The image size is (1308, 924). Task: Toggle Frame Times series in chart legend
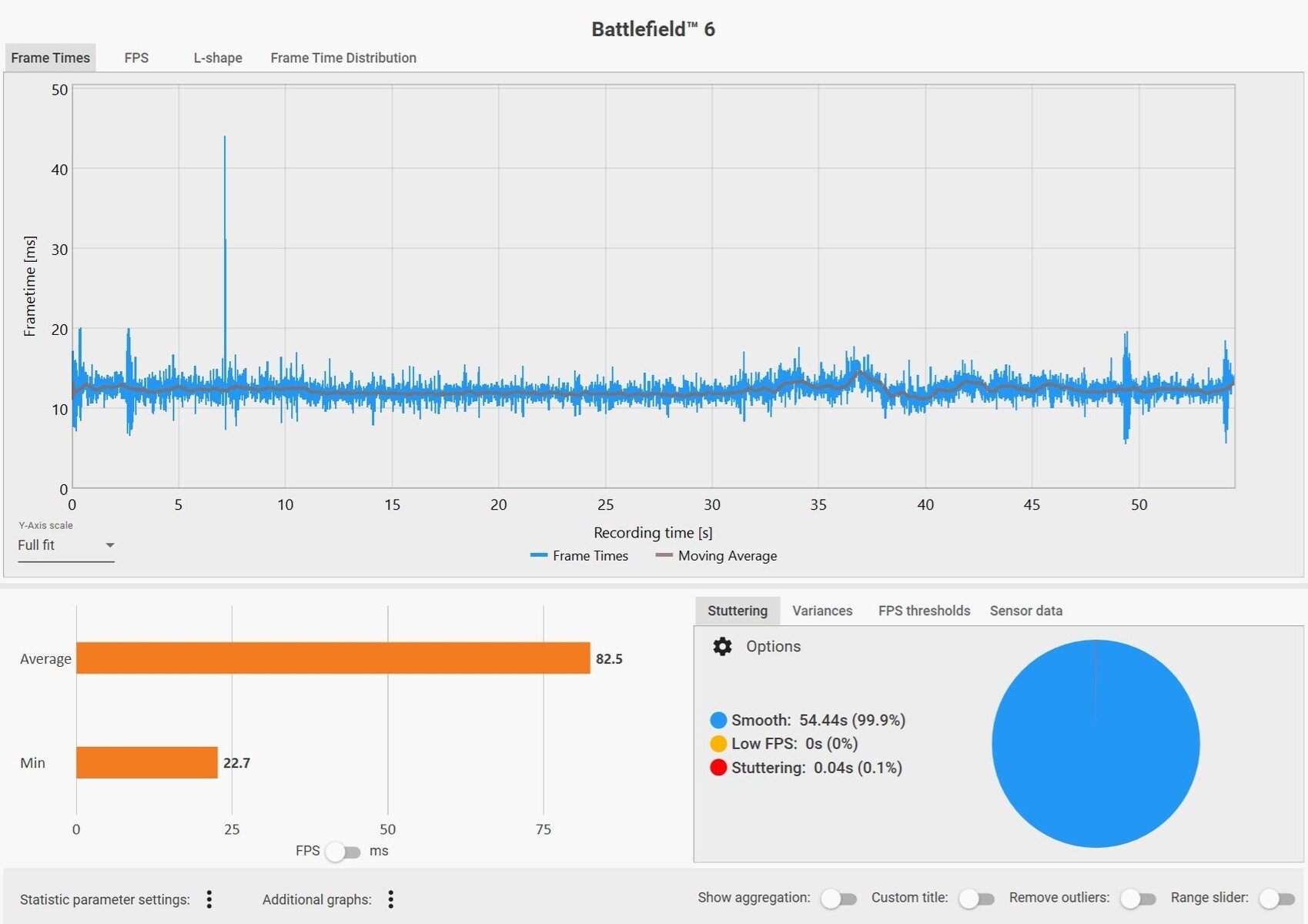pos(580,556)
